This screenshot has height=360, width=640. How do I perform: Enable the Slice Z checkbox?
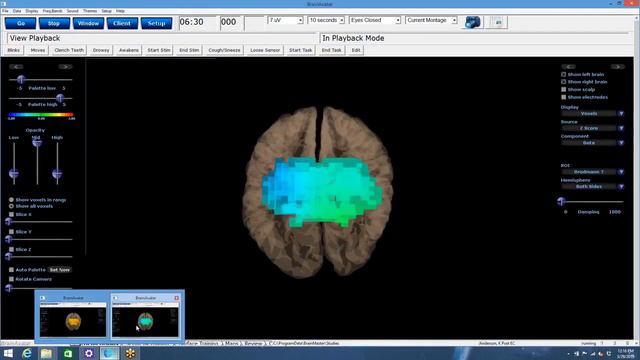(x=11, y=249)
